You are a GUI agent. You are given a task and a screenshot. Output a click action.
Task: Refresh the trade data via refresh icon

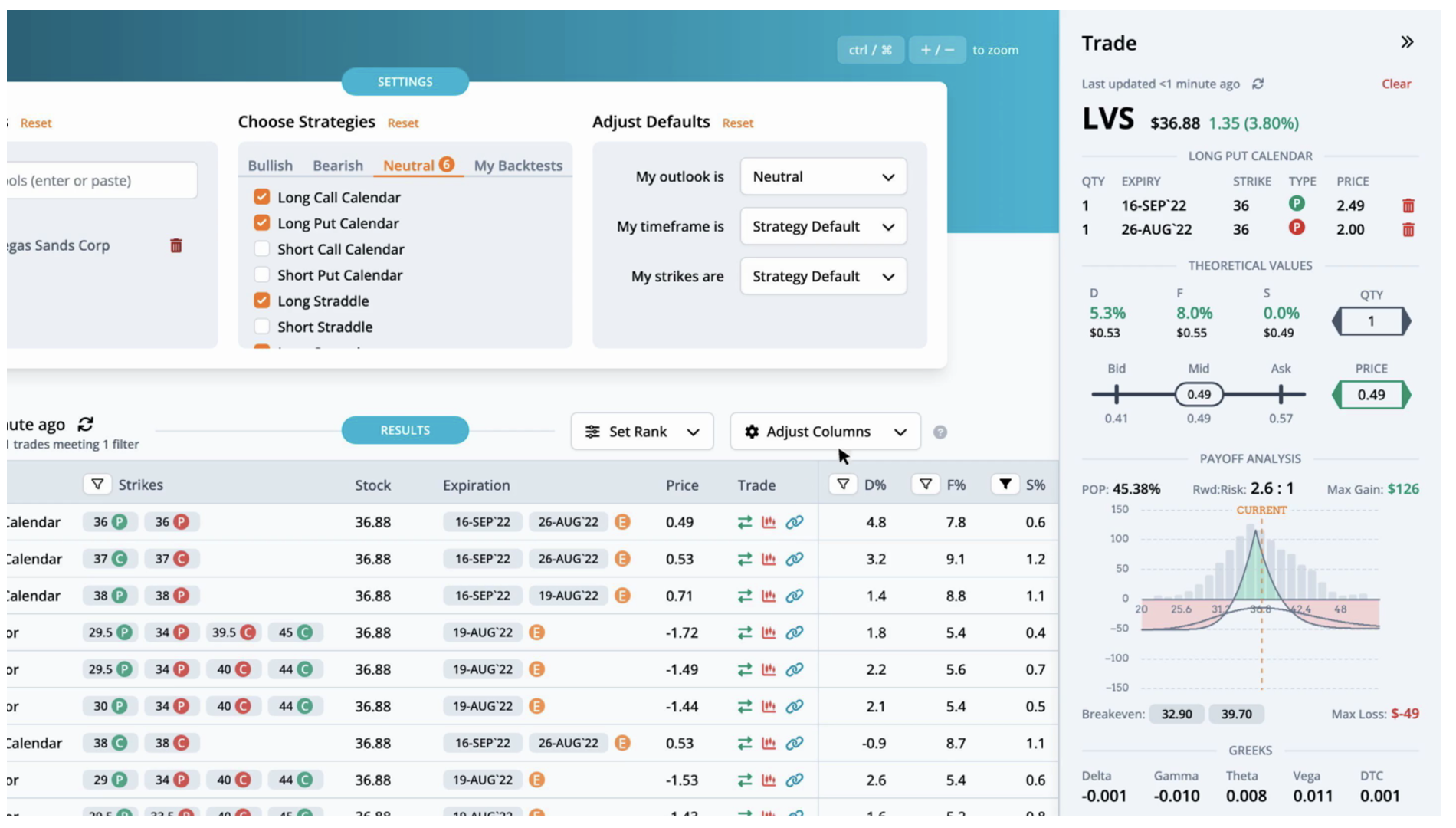(1258, 84)
